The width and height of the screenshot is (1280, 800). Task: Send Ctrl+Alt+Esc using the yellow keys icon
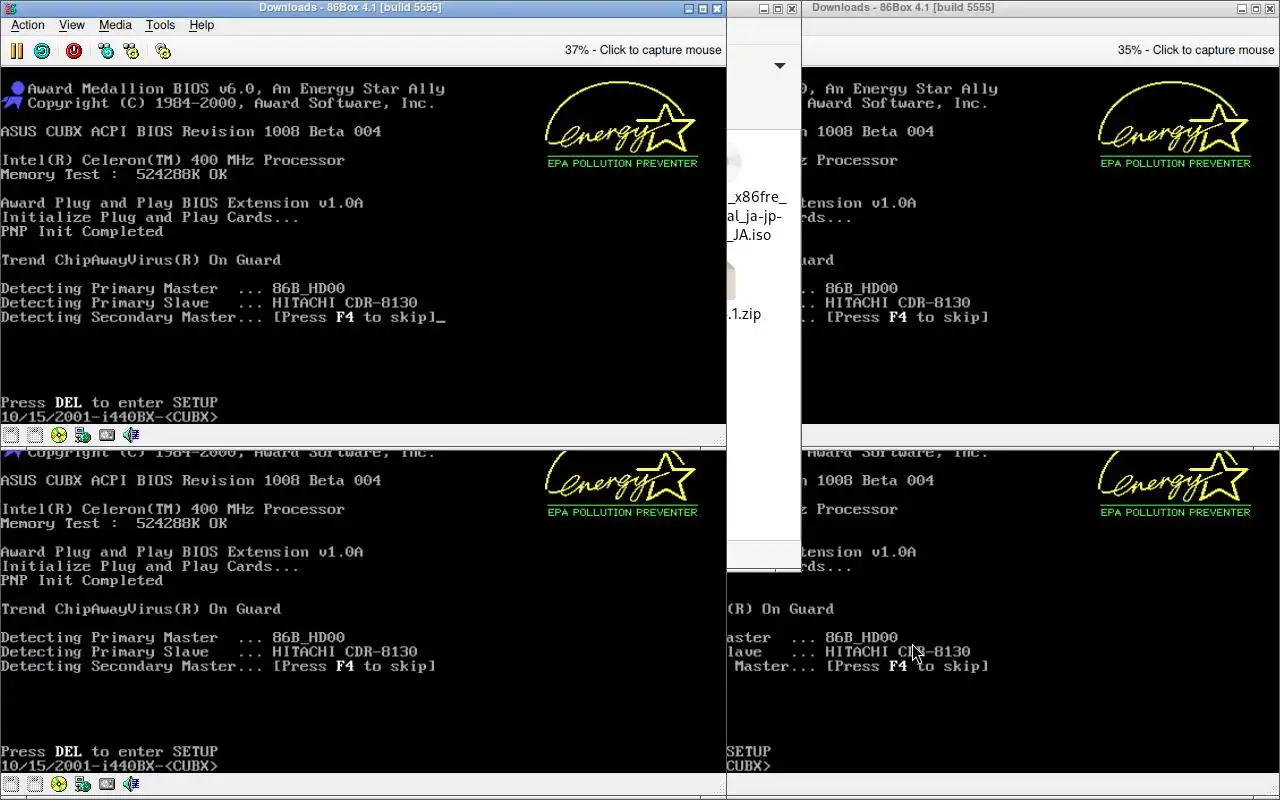coord(131,50)
